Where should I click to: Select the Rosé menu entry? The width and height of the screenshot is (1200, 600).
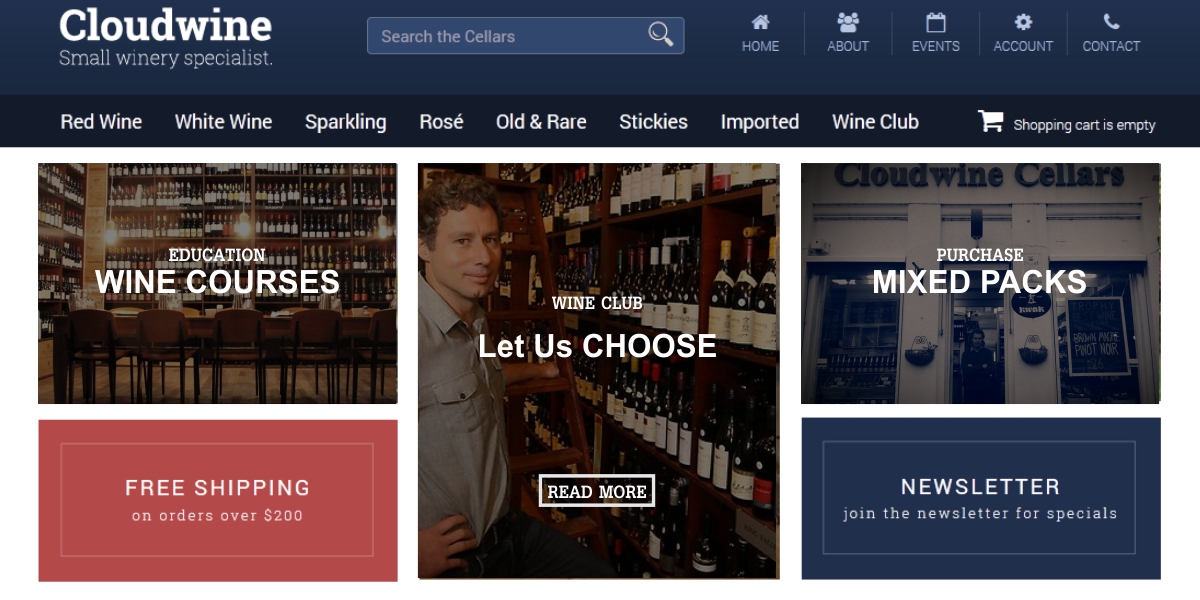point(440,121)
